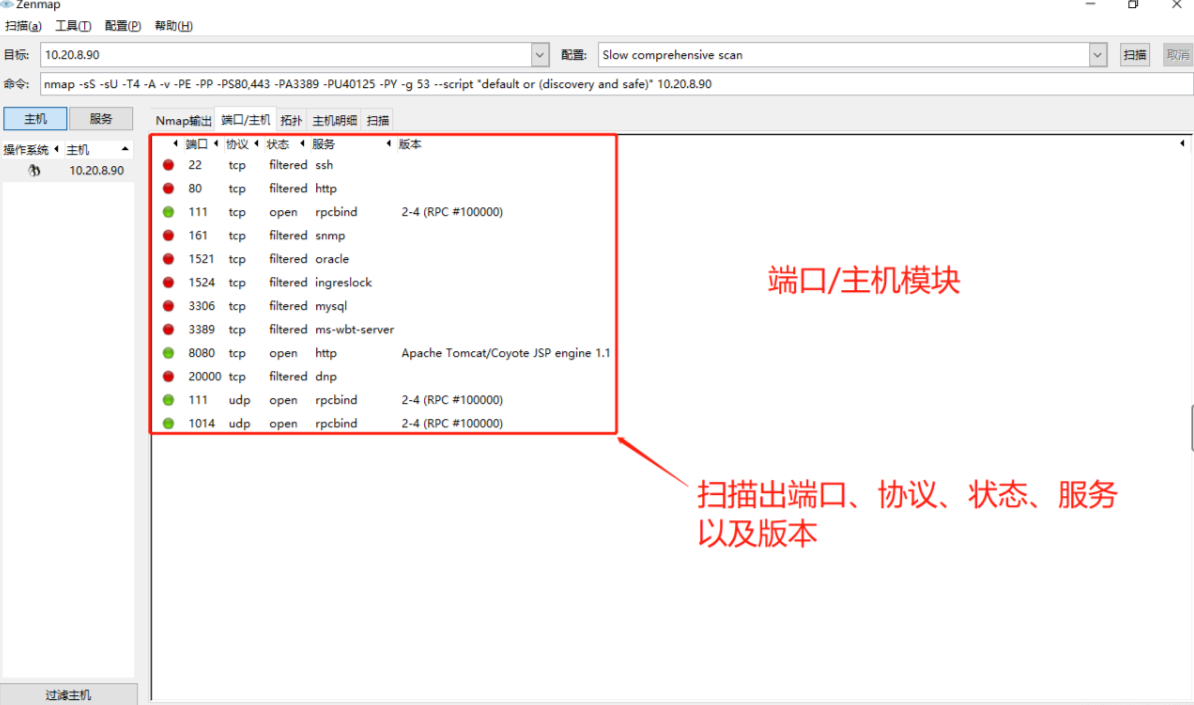Image resolution: width=1194 pixels, height=705 pixels.
Task: Select the port 80 filtered http row
Action: (x=384, y=188)
